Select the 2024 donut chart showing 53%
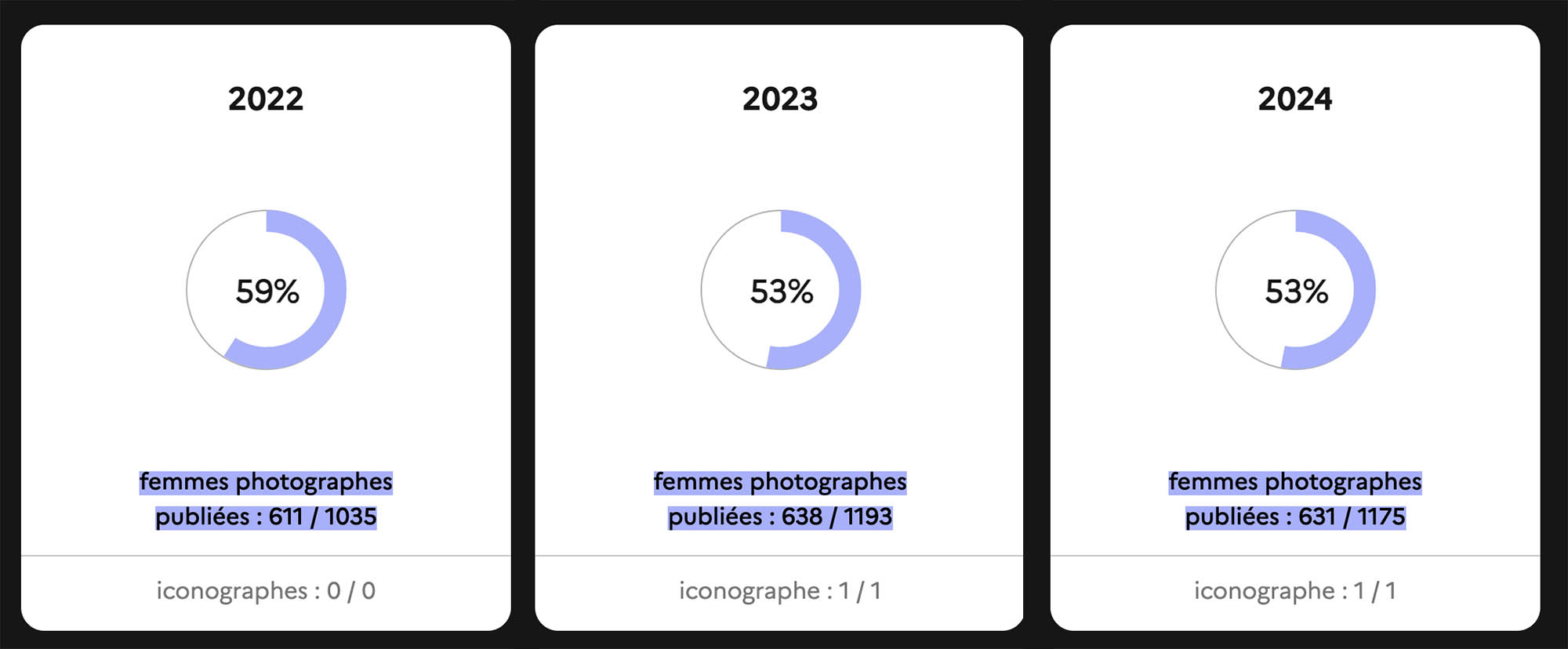The height and width of the screenshot is (649, 1568). click(x=1296, y=290)
